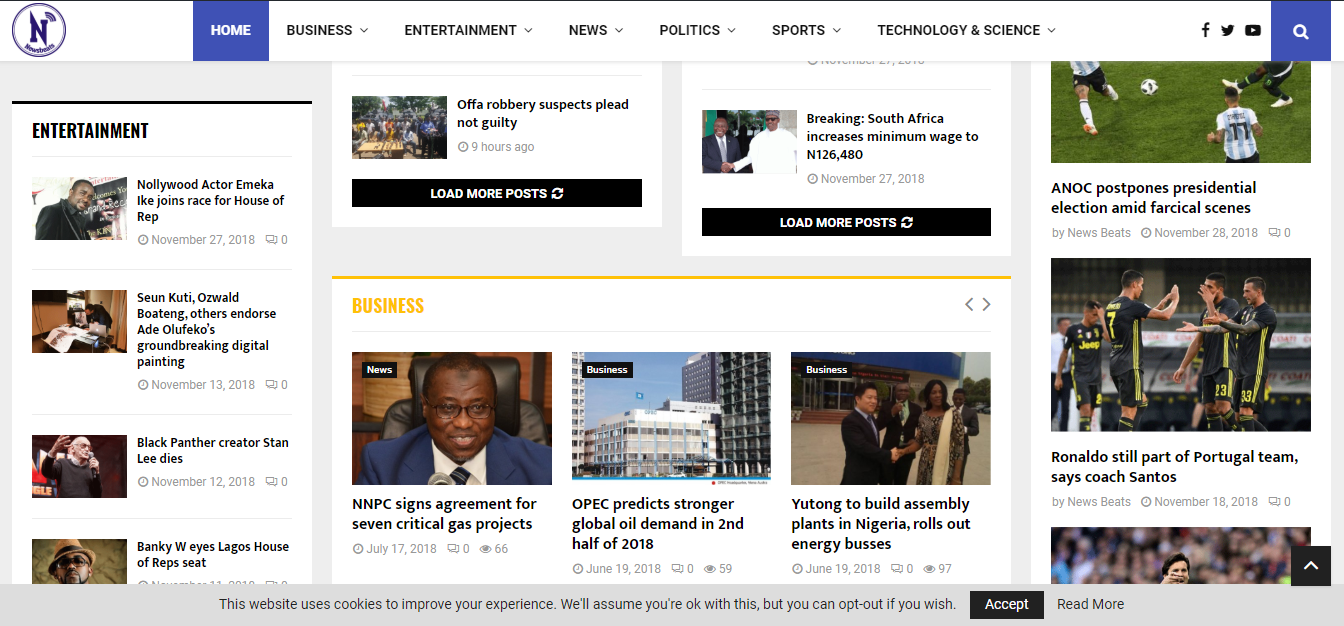Click LOAD MORE POSTS under Offa robbery story

pos(496,193)
